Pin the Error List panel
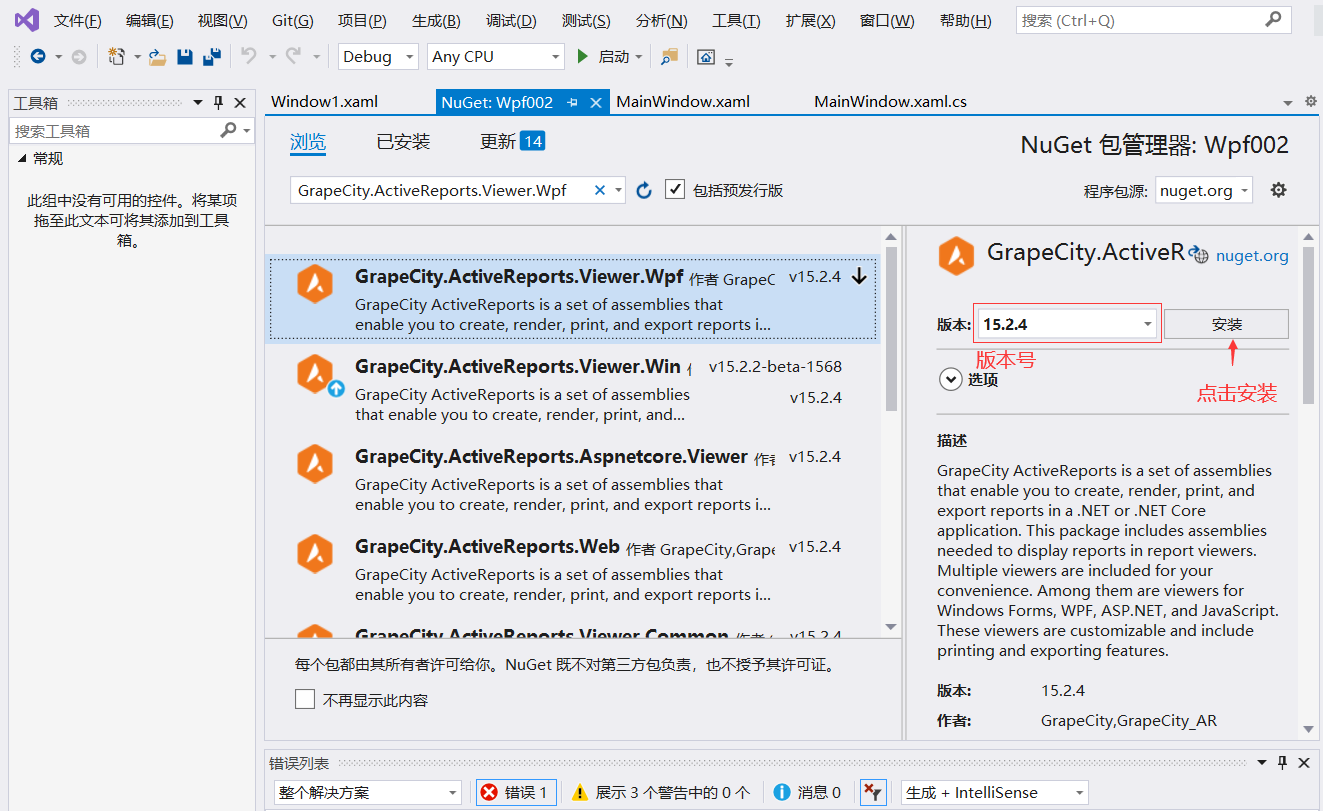 pyautogui.click(x=1283, y=763)
